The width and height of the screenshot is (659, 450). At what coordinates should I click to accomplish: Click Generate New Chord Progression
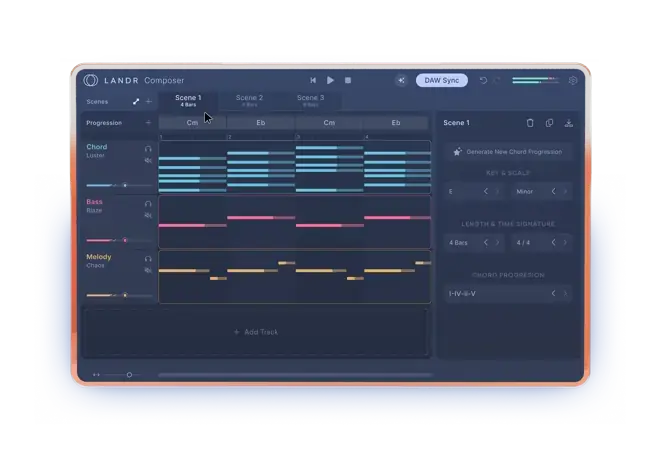508,152
